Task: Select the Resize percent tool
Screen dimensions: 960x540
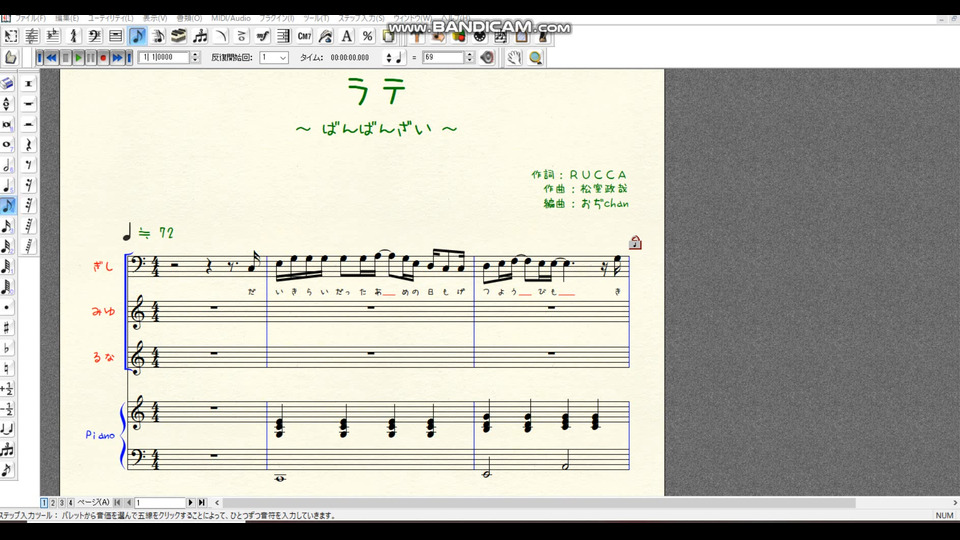Action: coord(367,37)
